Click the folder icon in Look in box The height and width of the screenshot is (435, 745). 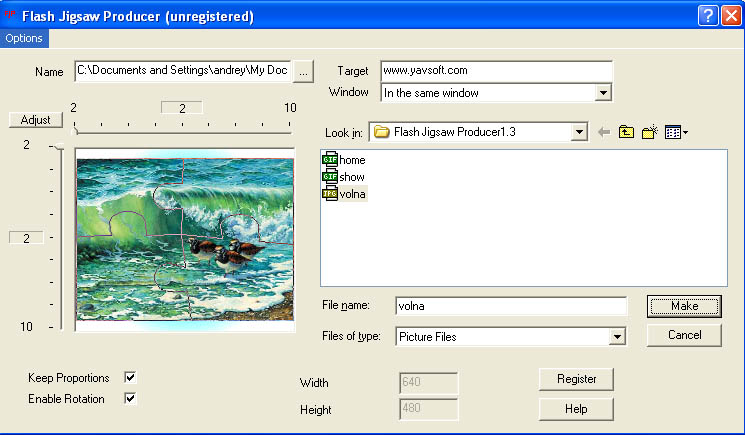tap(382, 132)
